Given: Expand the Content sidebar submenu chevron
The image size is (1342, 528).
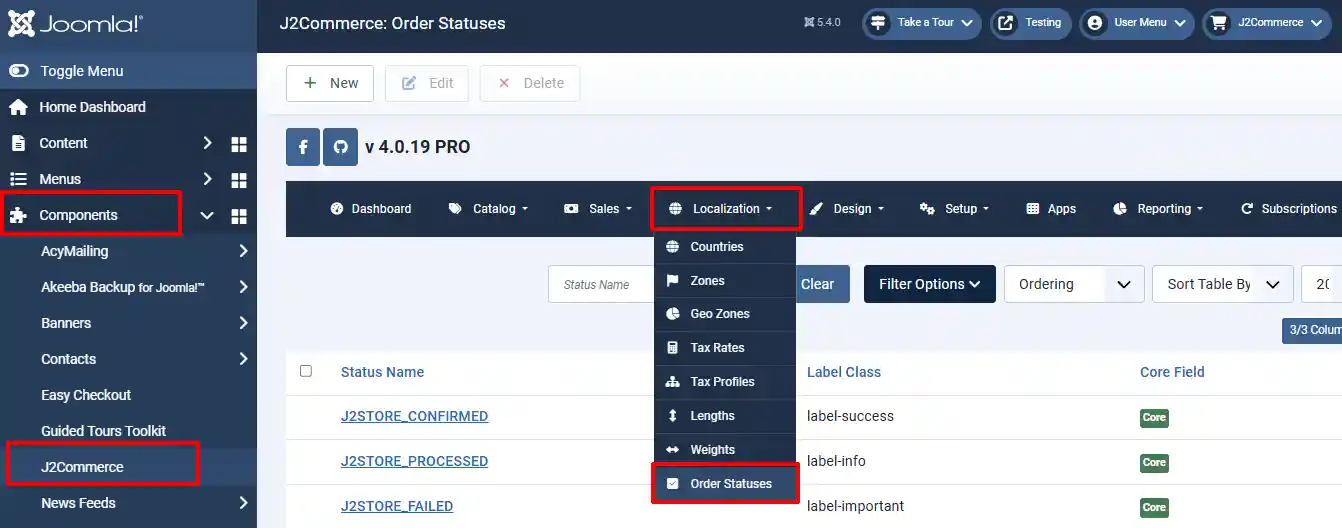Looking at the screenshot, I should tap(207, 143).
